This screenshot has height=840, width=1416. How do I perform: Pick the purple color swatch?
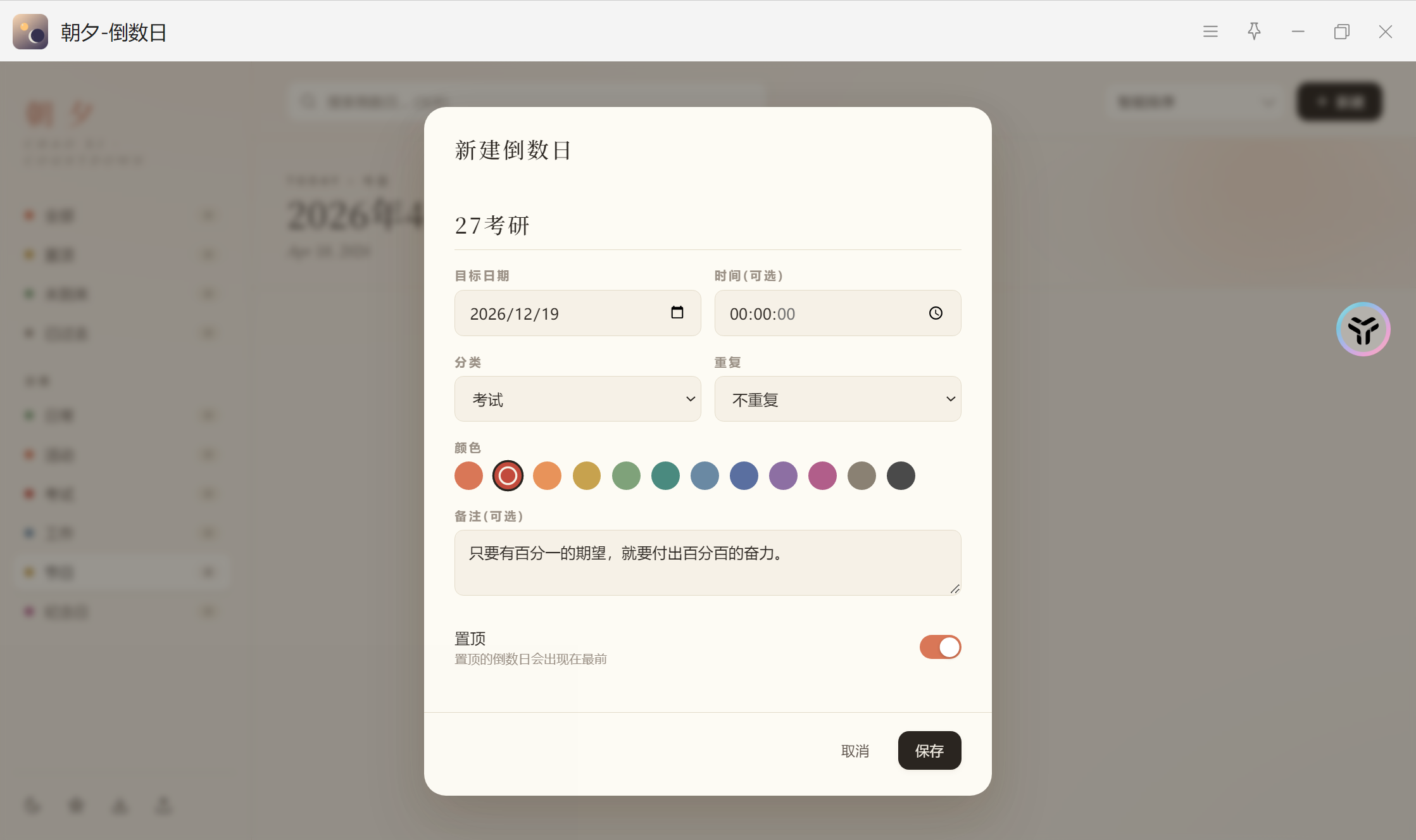[x=783, y=476]
